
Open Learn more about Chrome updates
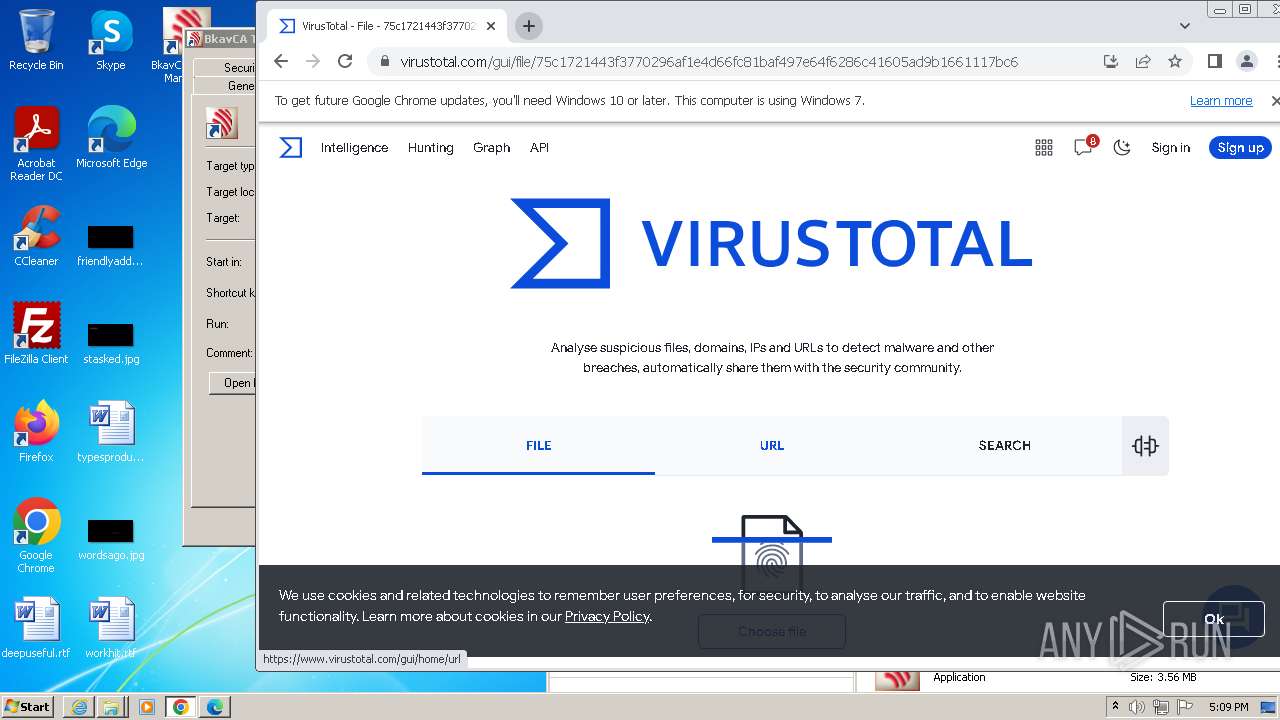click(x=1221, y=101)
